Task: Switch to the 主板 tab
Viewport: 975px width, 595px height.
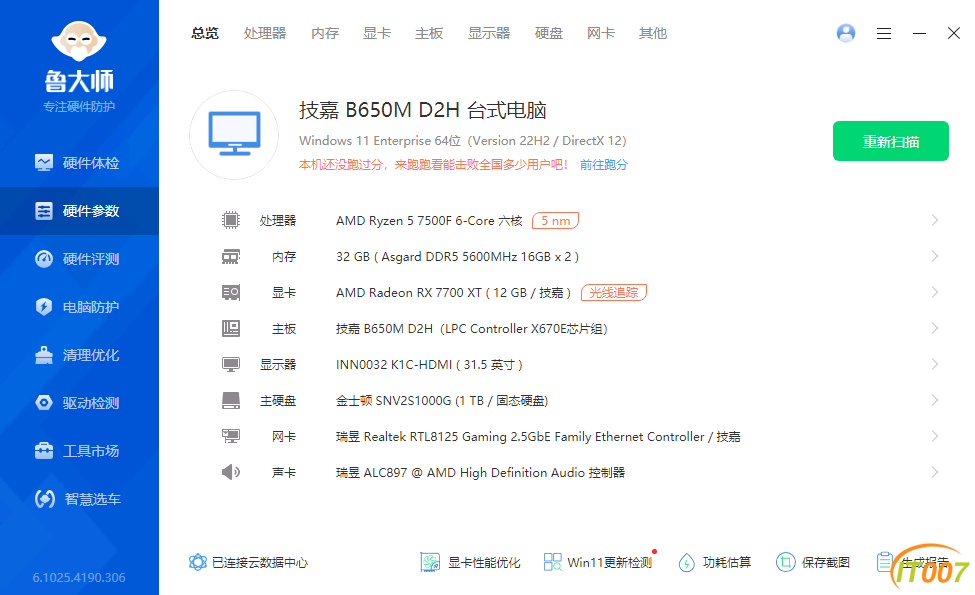Action: (x=429, y=33)
